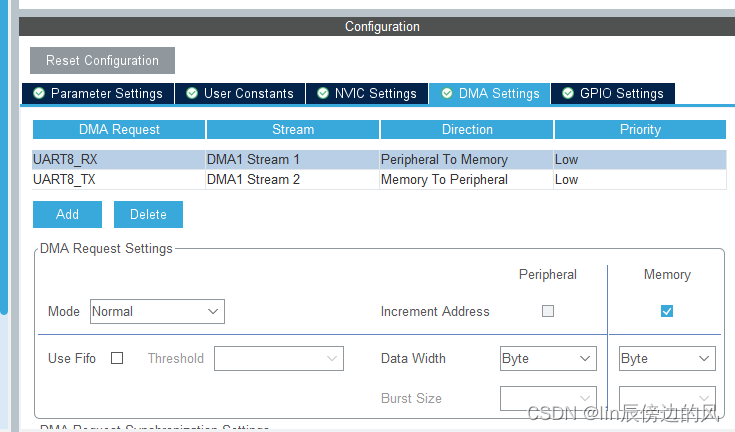Click the DMA1 Stream 2 cell
Image resolution: width=735 pixels, height=432 pixels.
click(292, 179)
